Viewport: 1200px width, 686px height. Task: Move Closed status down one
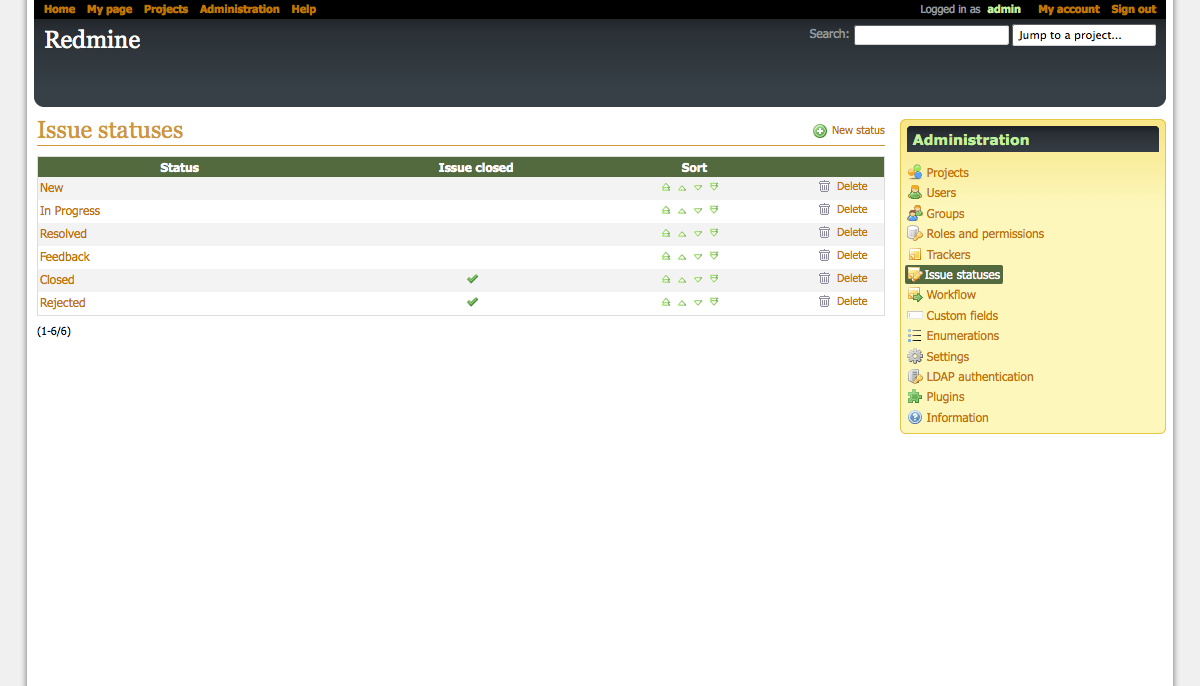[x=698, y=279]
